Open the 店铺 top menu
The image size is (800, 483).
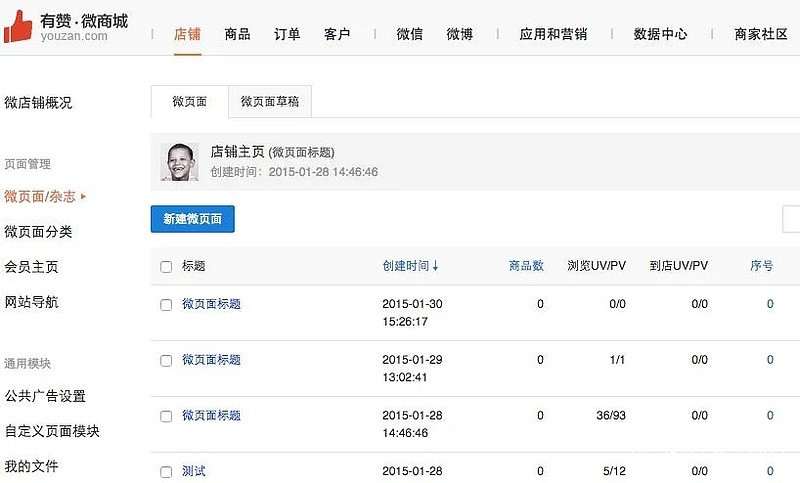[x=187, y=34]
